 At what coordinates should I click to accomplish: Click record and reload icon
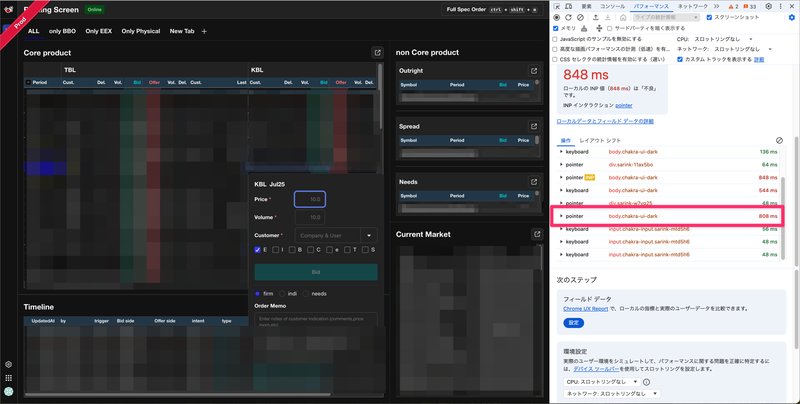click(568, 18)
